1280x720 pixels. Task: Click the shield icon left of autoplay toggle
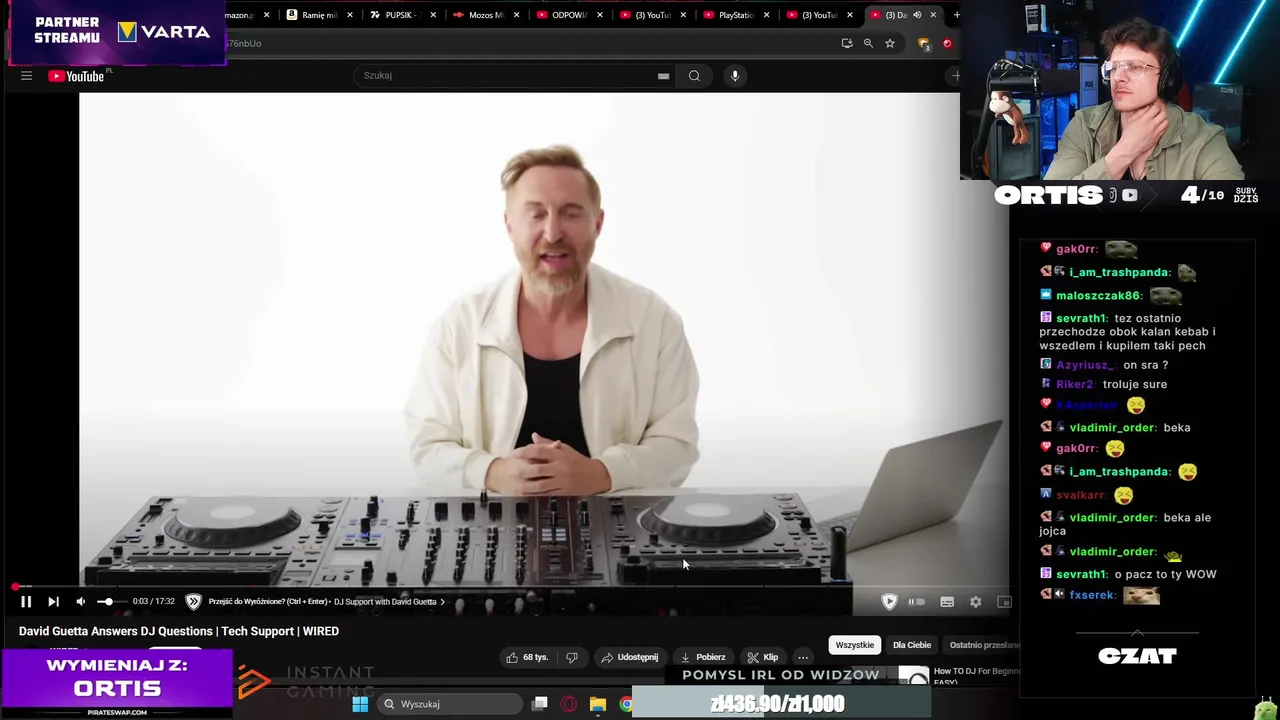click(889, 601)
